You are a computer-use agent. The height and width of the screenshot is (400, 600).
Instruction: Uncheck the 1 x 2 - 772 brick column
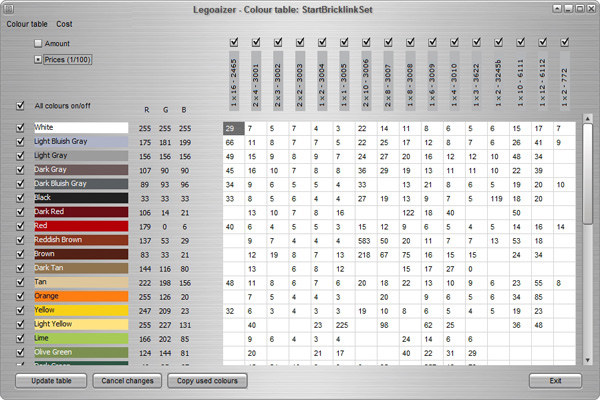pyautogui.click(x=564, y=42)
